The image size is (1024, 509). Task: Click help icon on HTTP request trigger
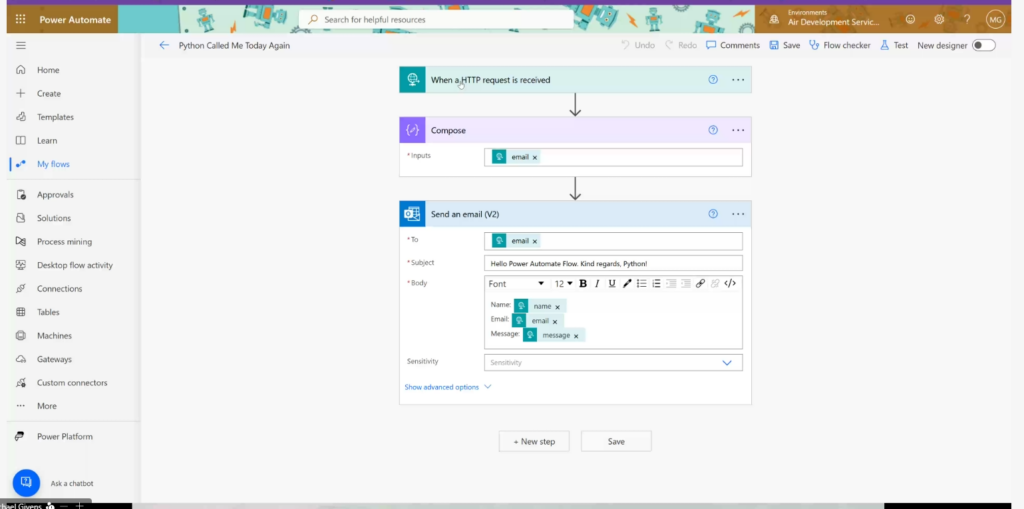pyautogui.click(x=713, y=80)
